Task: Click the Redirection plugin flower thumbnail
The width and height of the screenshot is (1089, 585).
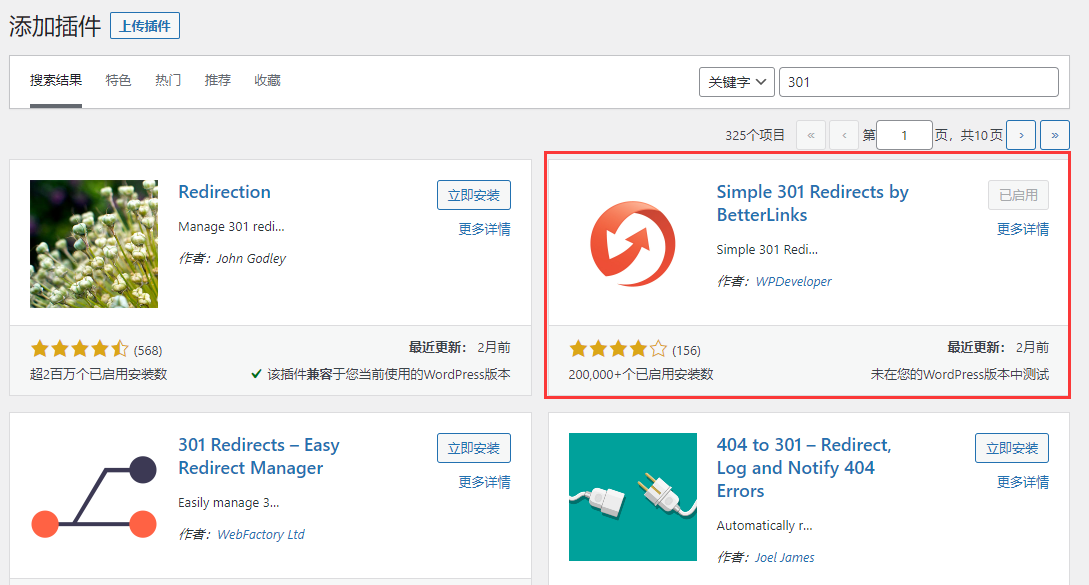Action: (x=94, y=244)
